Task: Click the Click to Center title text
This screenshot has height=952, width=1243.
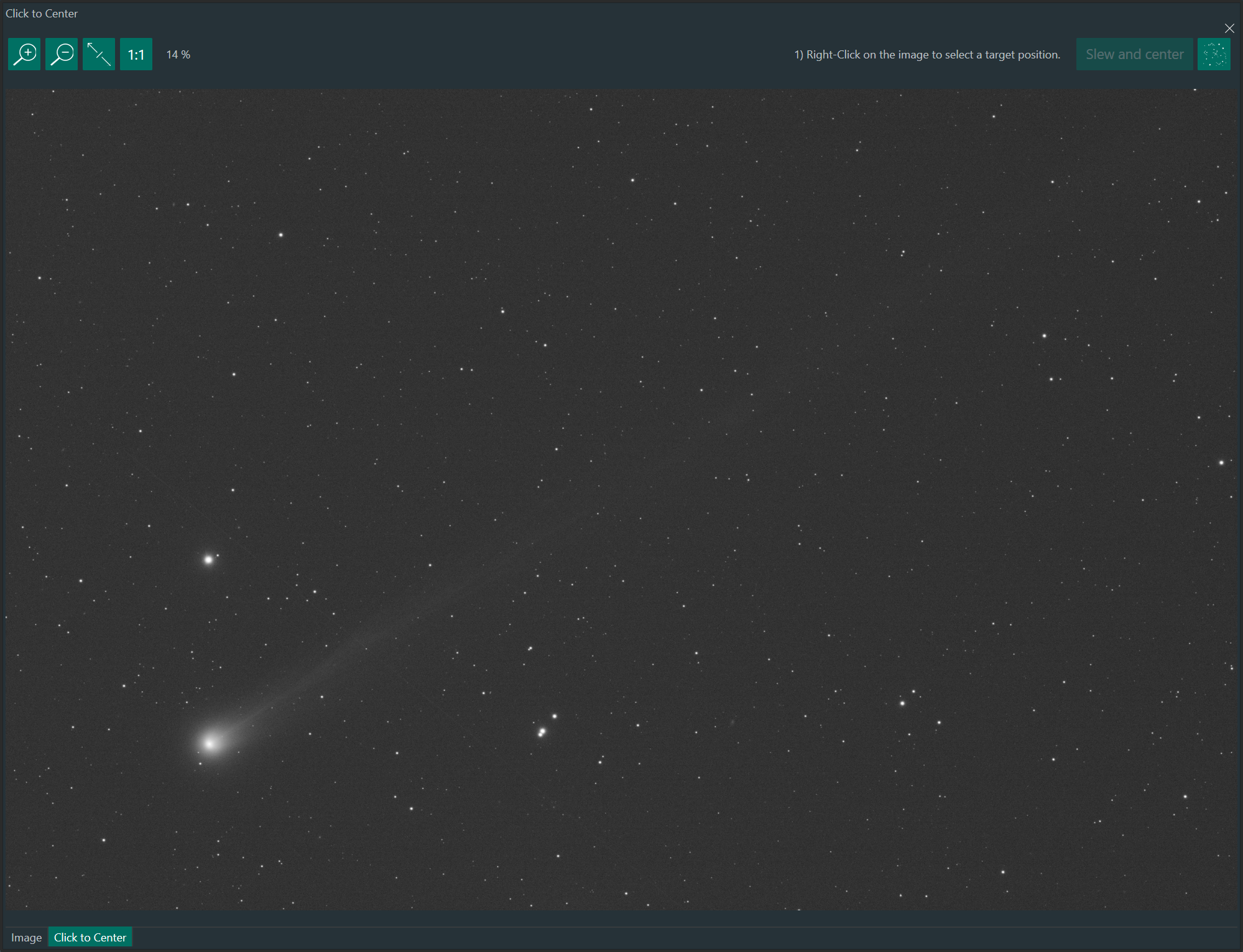Action: [41, 12]
